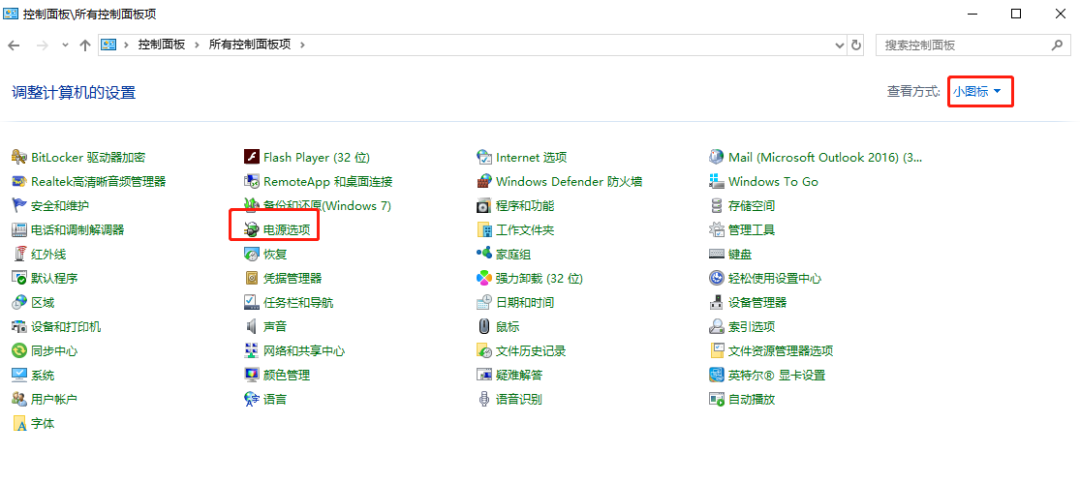Open the 电源选项 icon
This screenshot has height=483, width=1080.
pos(251,230)
